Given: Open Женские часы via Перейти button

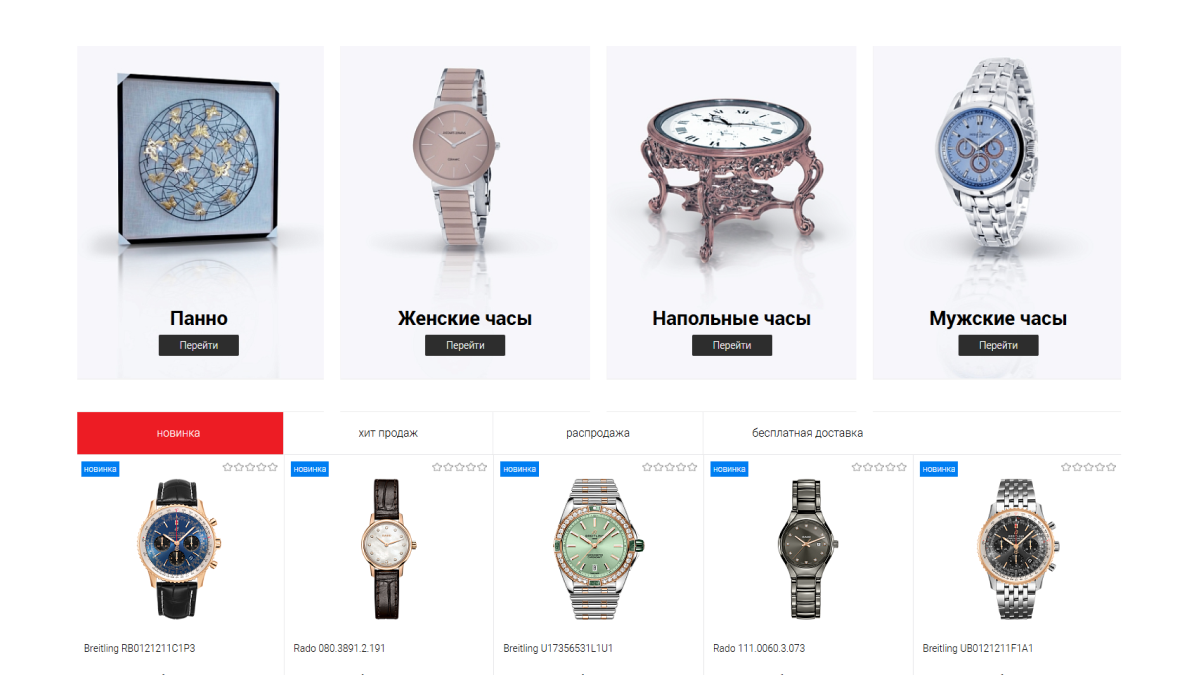Looking at the screenshot, I should [x=465, y=345].
